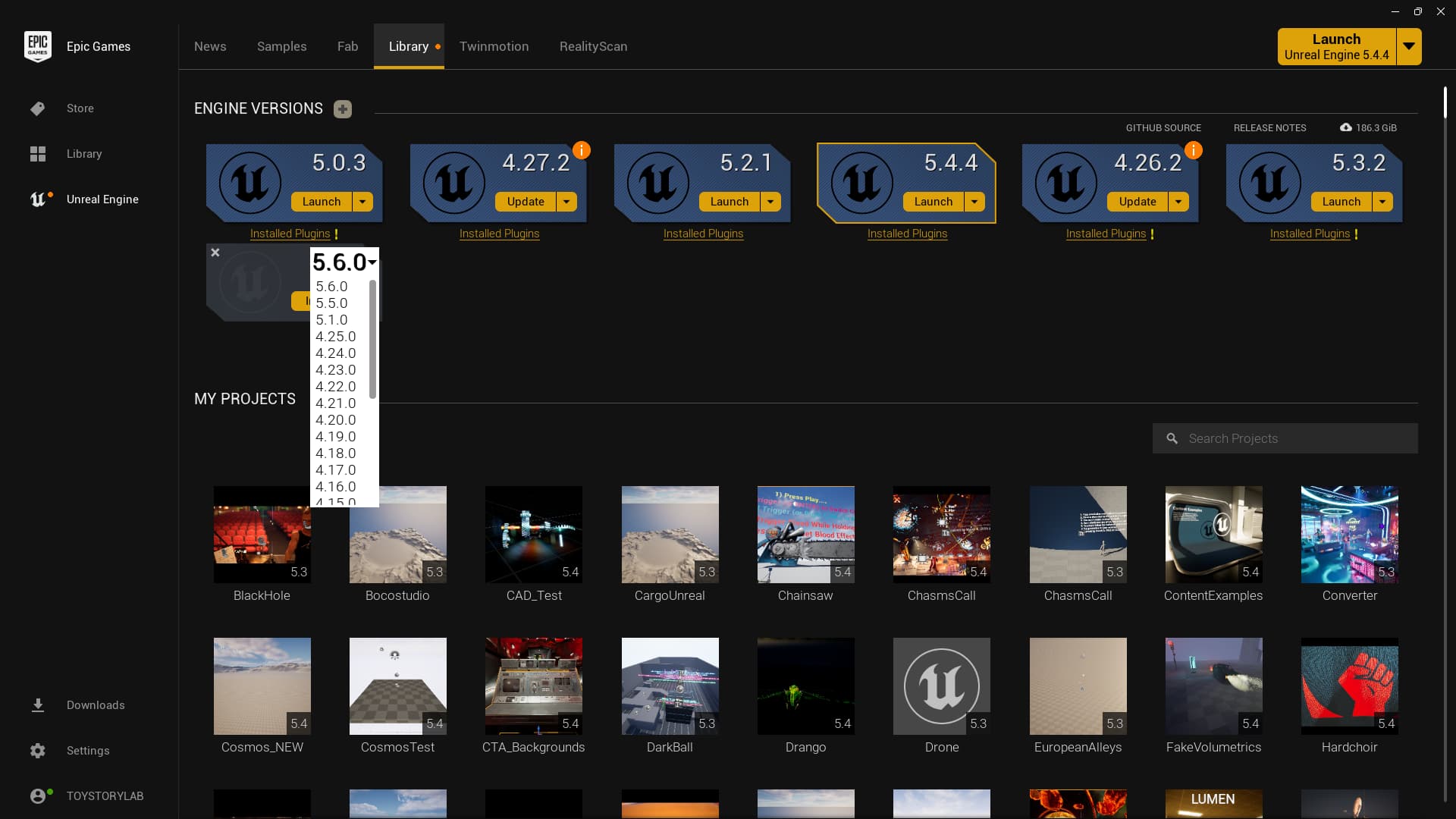Select version 5.5.0 from the list
The height and width of the screenshot is (819, 1456).
pyautogui.click(x=332, y=303)
